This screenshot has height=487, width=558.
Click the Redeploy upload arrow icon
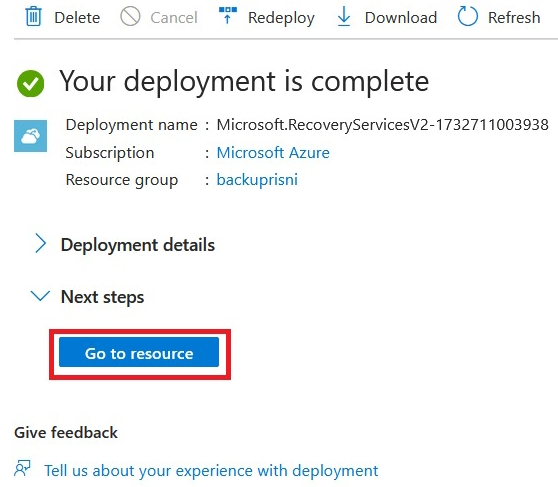click(x=228, y=15)
